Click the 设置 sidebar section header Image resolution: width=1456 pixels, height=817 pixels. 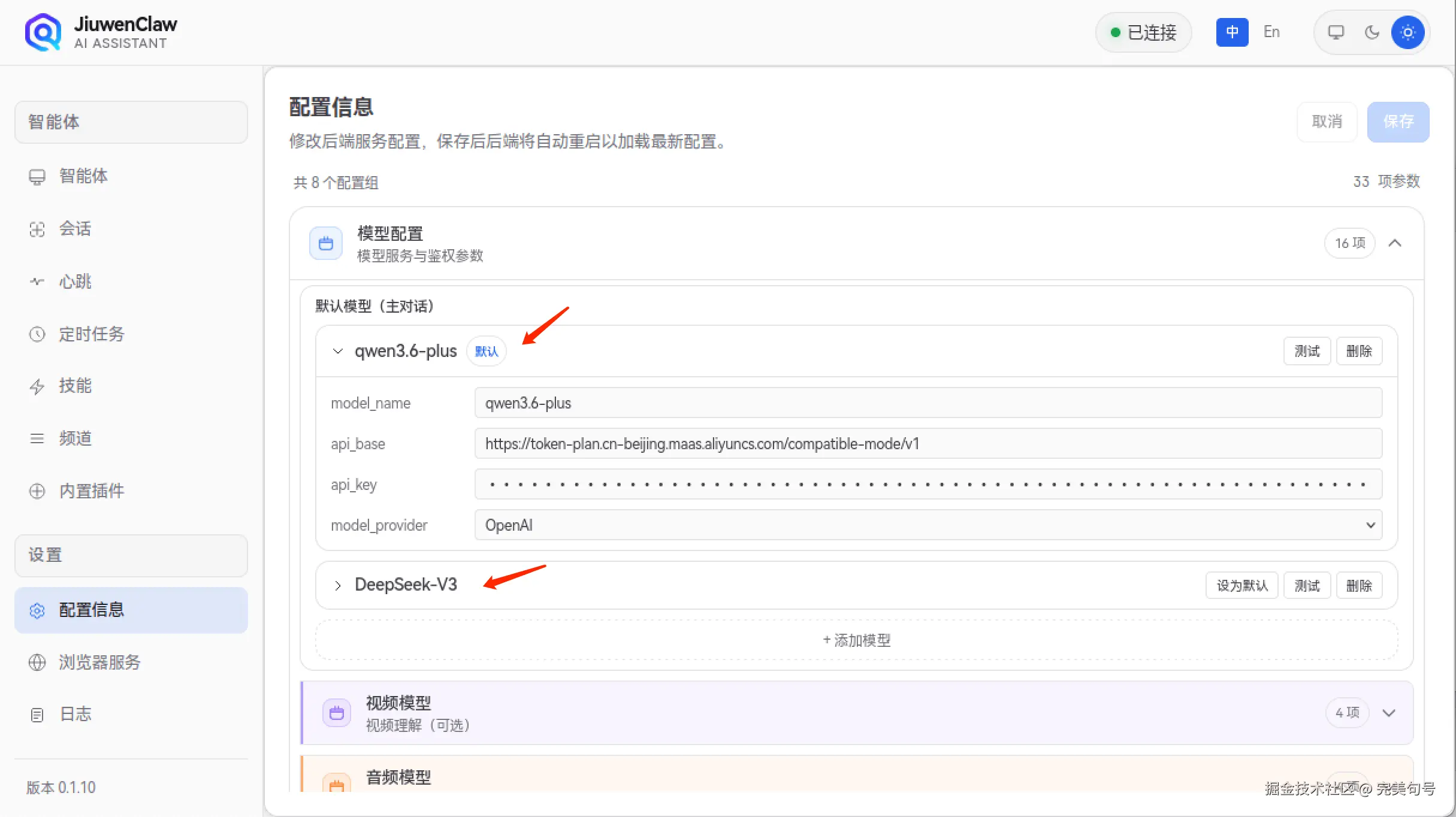pos(131,555)
